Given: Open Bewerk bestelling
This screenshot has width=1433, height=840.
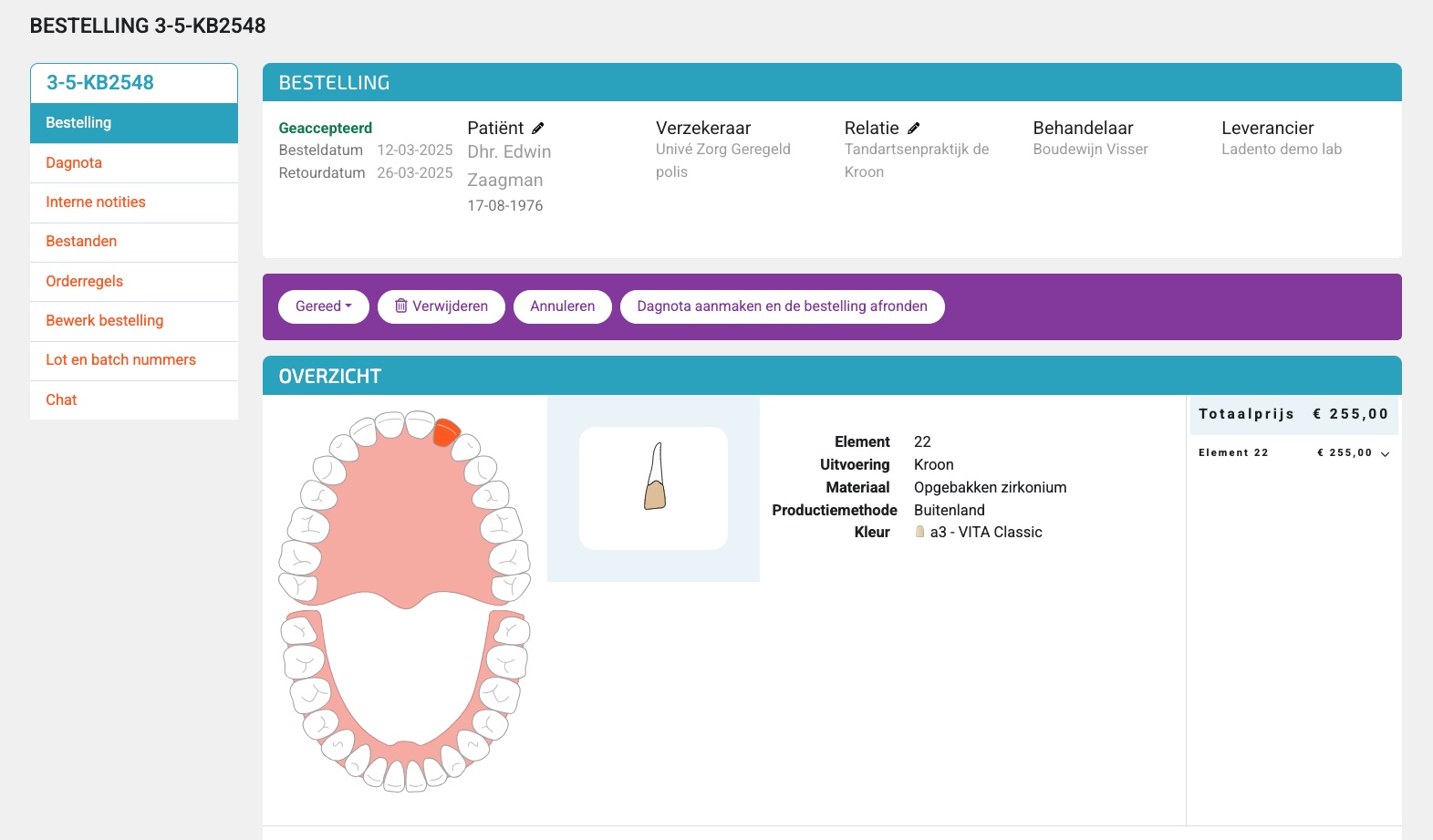Looking at the screenshot, I should (x=105, y=321).
